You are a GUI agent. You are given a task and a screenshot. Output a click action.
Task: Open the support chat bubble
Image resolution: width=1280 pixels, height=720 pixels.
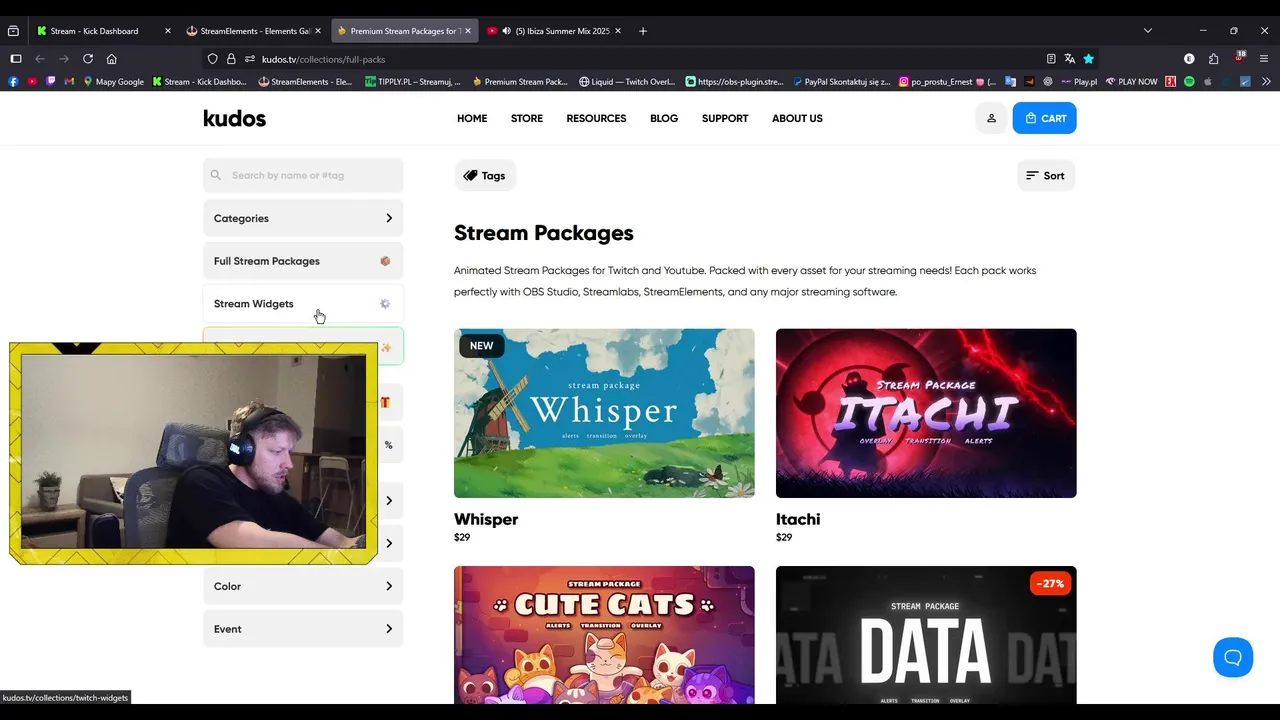coord(1233,657)
